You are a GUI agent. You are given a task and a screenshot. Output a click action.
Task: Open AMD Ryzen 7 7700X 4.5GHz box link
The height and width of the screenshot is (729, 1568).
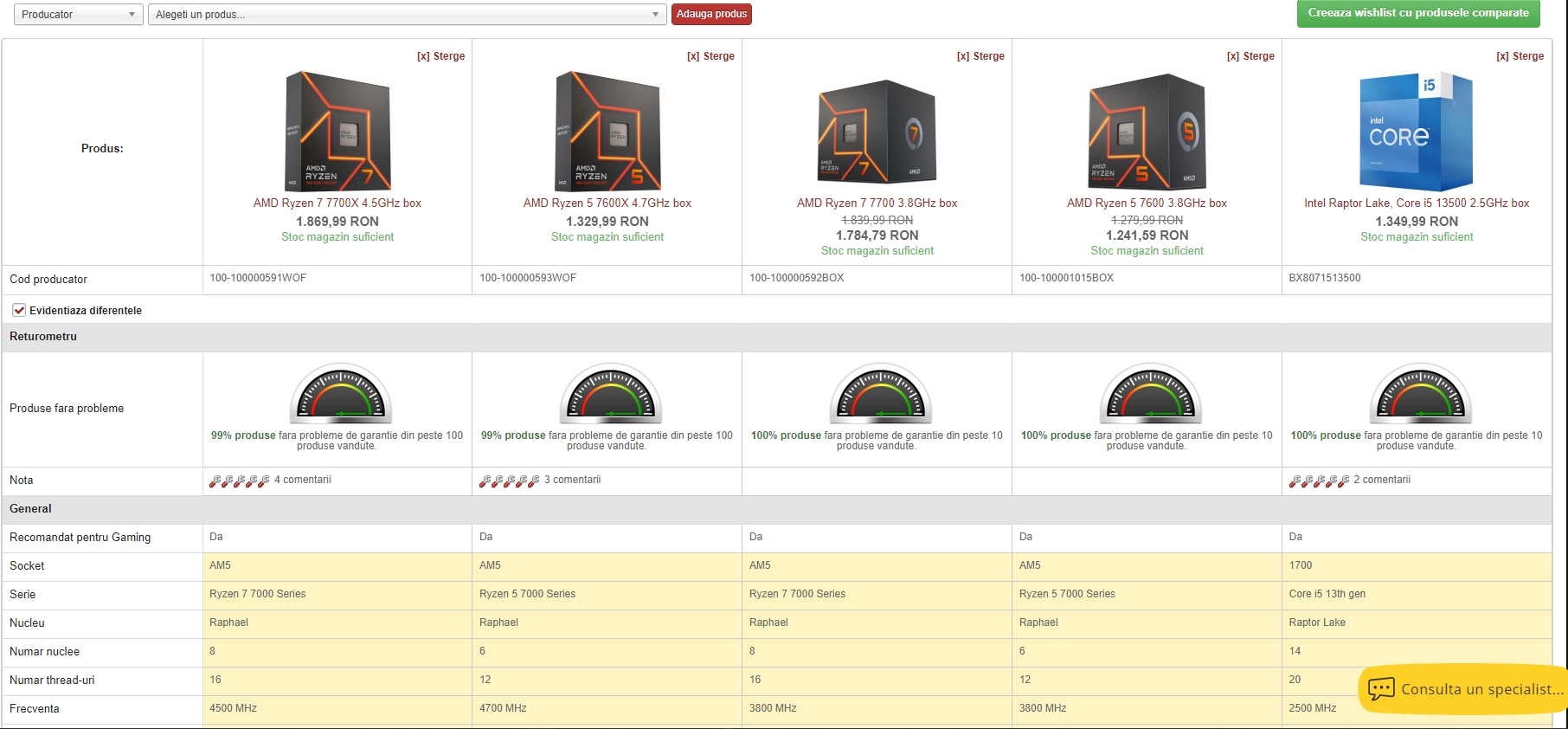337,203
